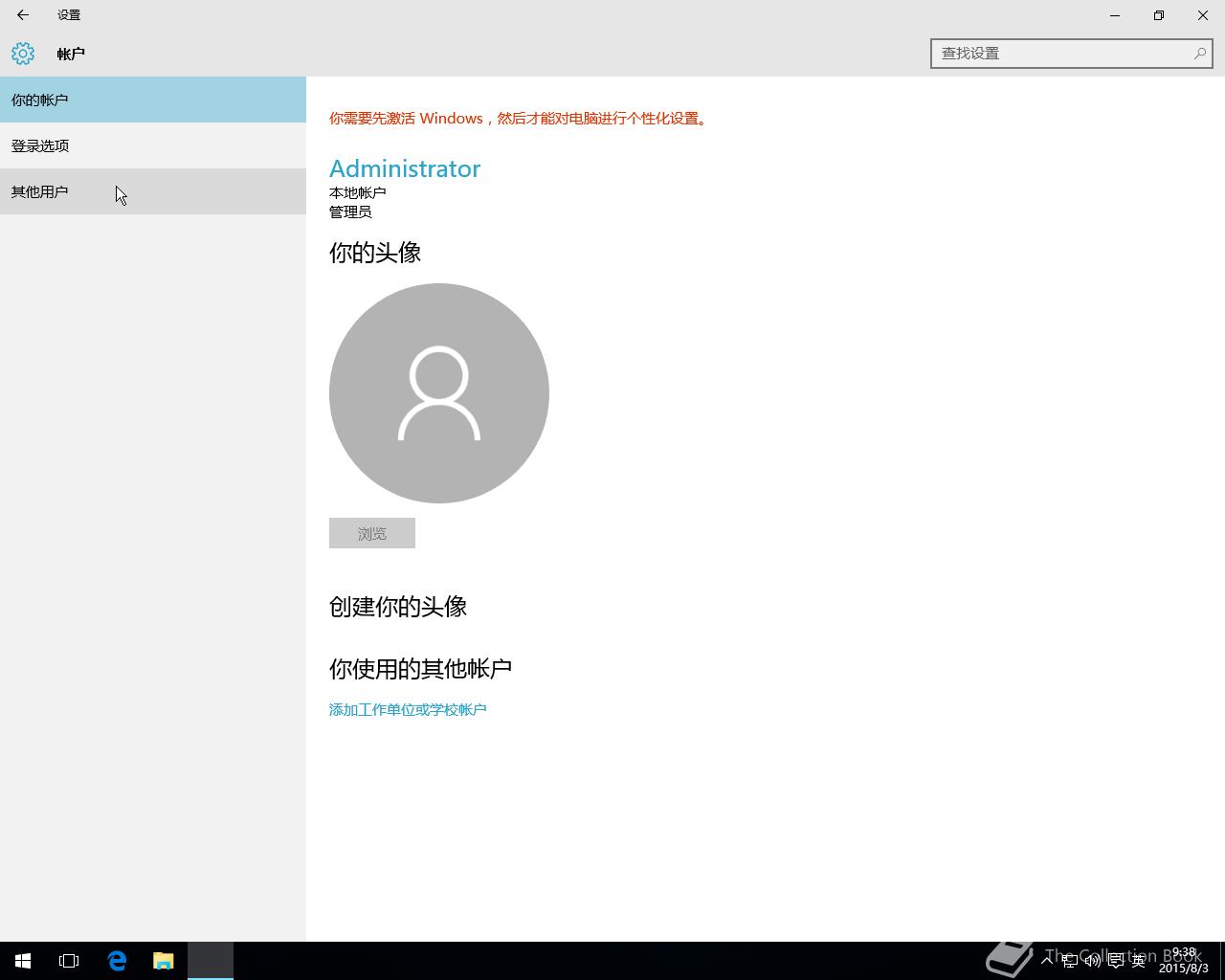Open the clock showing 9:38
This screenshot has width=1225, height=980.
[1184, 961]
